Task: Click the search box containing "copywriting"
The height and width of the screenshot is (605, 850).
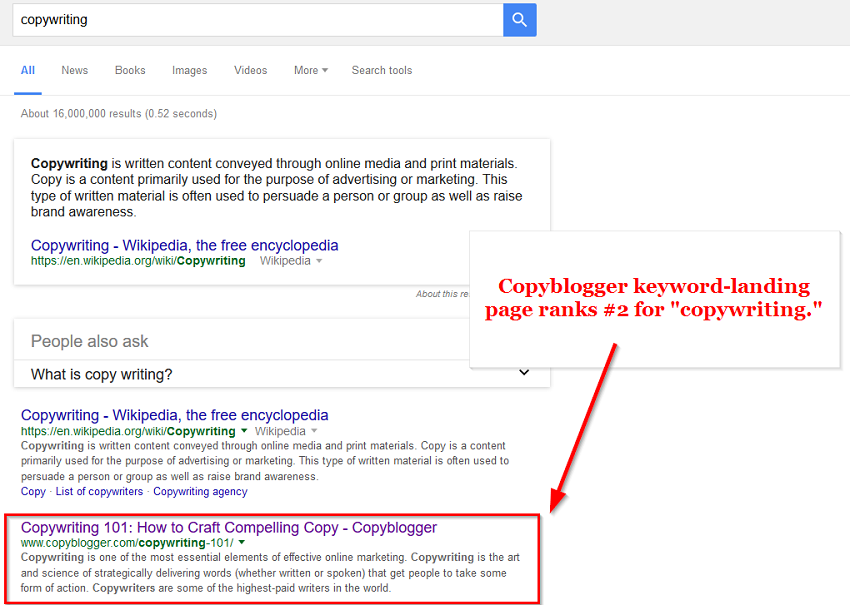Action: tap(256, 20)
